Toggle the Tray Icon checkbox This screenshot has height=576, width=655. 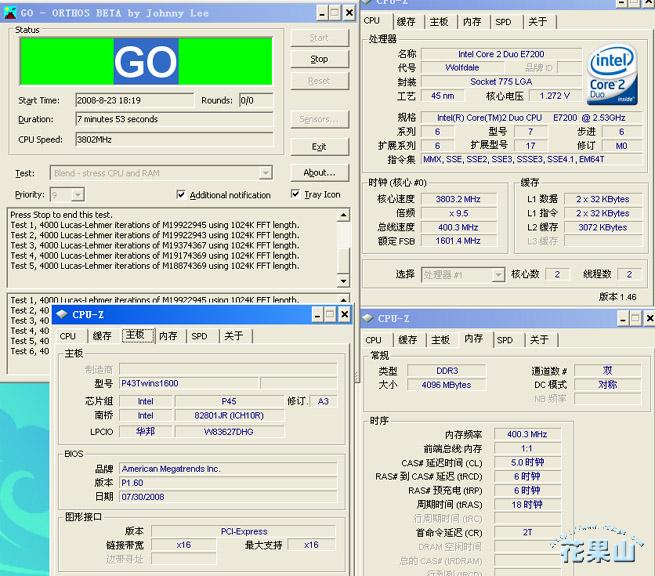click(295, 194)
